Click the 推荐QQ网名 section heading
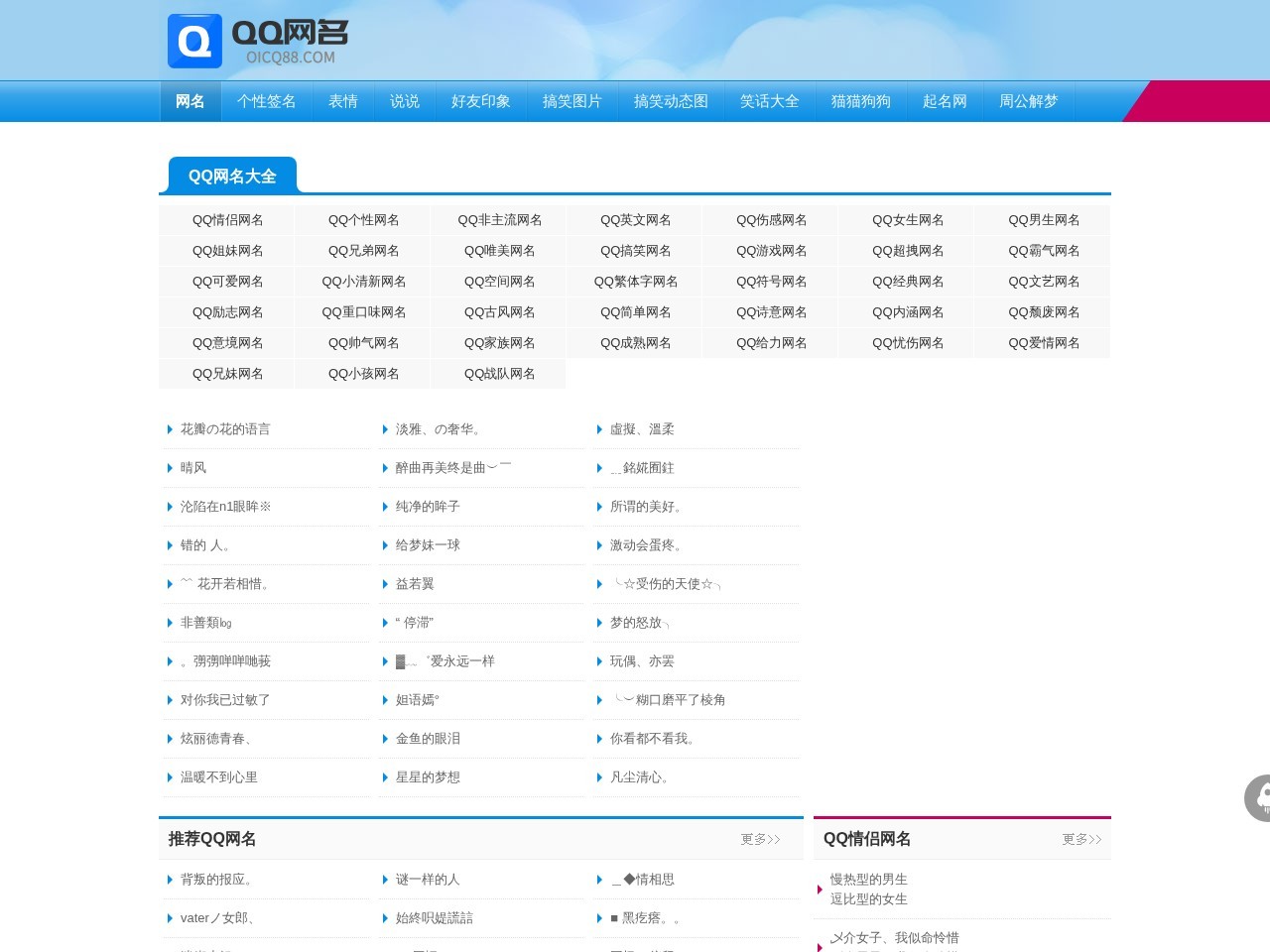This screenshot has height=952, width=1270. tap(212, 839)
